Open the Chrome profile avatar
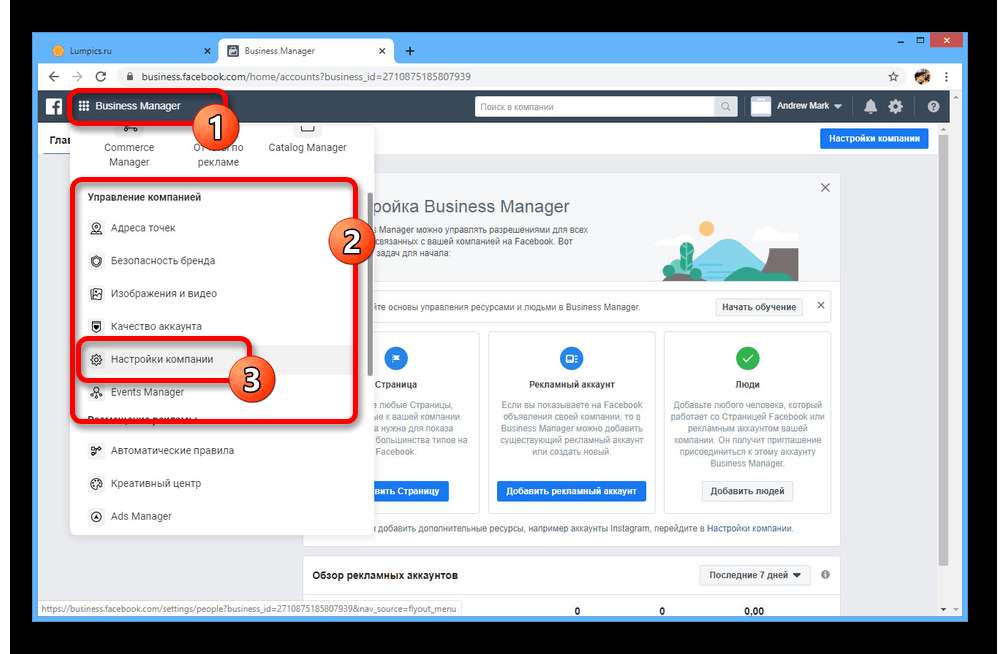Screen dimensions: 1000x654 click(x=922, y=77)
